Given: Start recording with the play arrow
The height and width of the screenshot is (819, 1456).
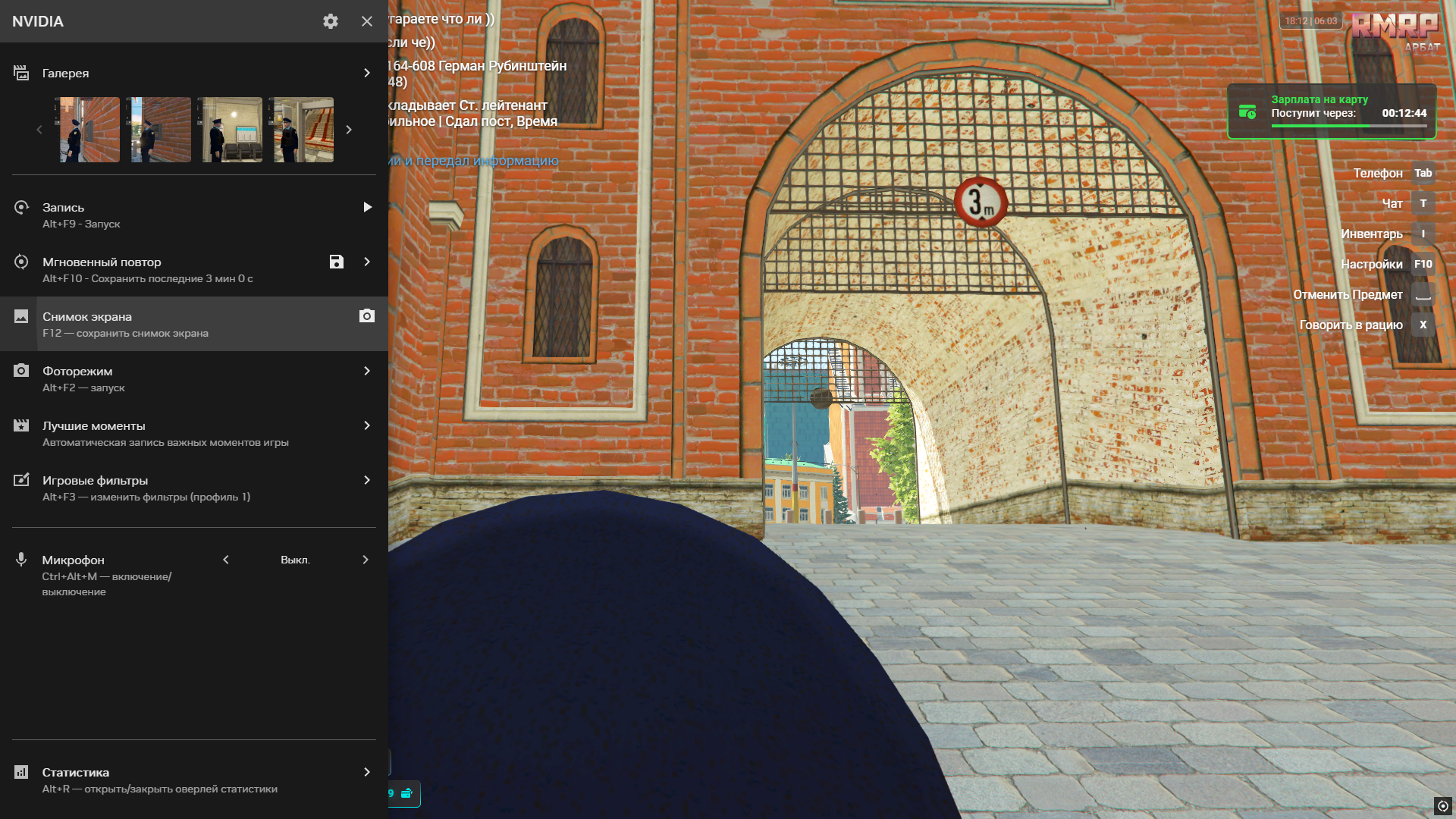Looking at the screenshot, I should tap(367, 207).
